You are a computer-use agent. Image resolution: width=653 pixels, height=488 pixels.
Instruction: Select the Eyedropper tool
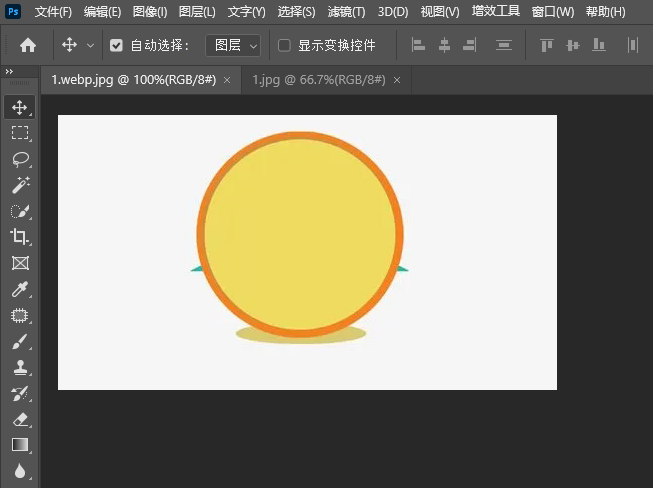[20, 289]
